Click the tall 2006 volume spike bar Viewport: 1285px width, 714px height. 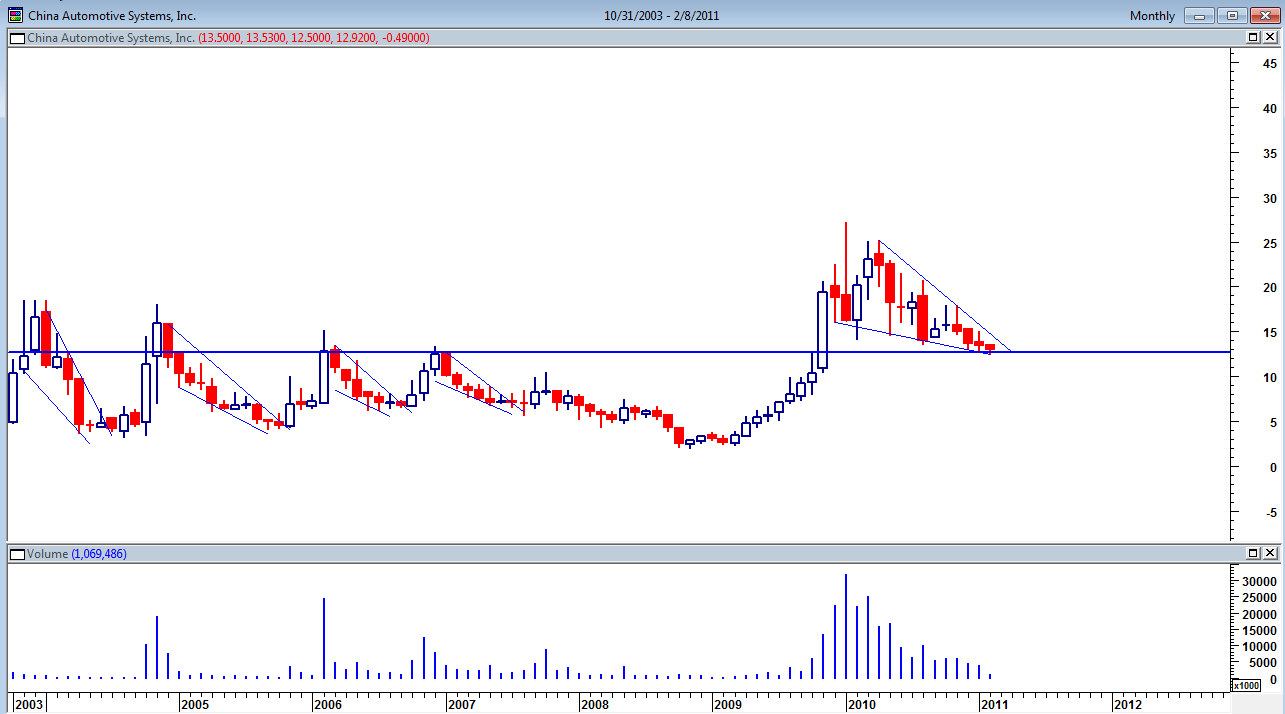point(324,638)
